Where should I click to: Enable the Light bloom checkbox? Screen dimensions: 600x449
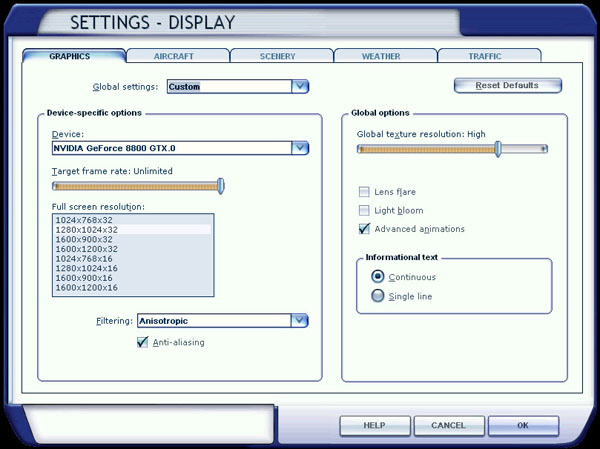pos(364,210)
